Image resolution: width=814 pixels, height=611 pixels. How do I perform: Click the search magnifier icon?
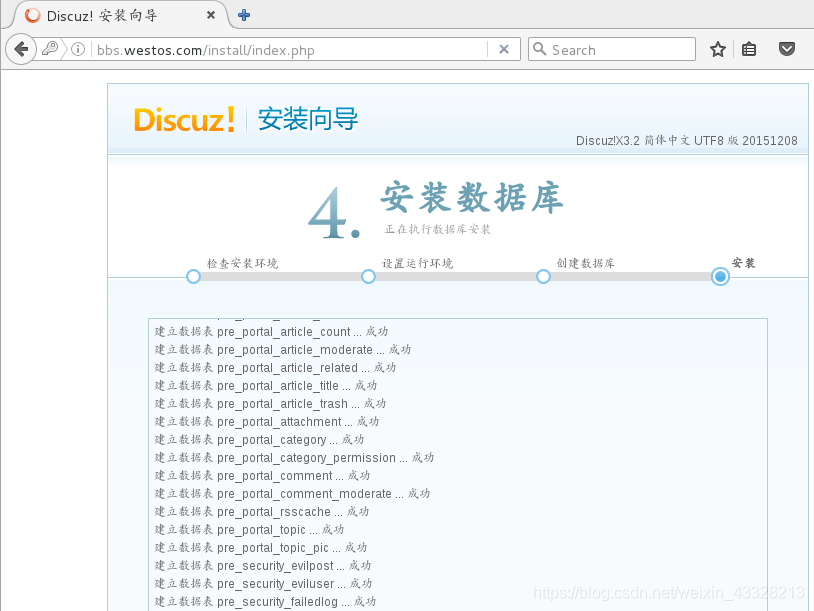pyautogui.click(x=539, y=49)
